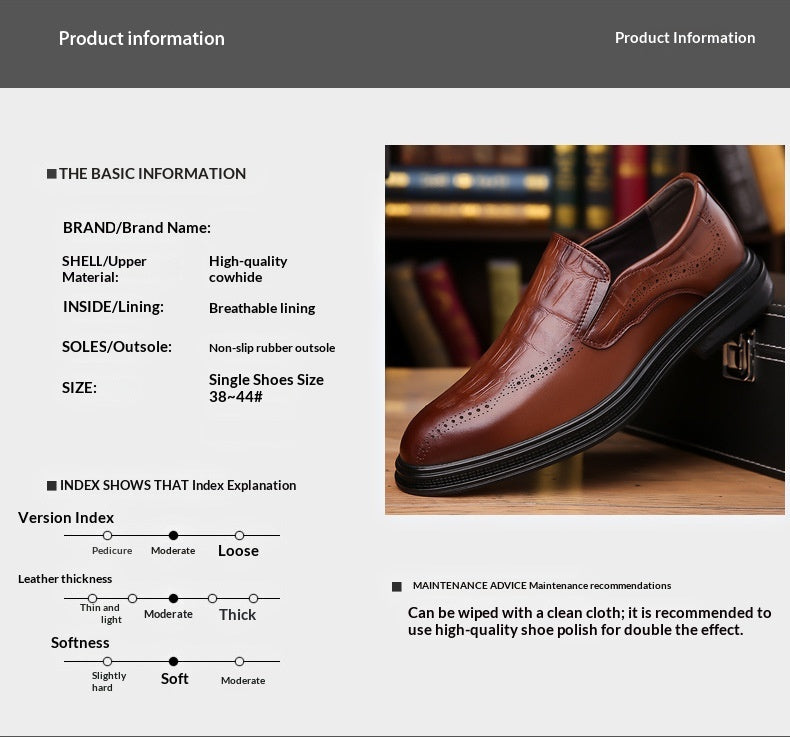Click the 'BRAND/Brand Name:' label

click(137, 228)
